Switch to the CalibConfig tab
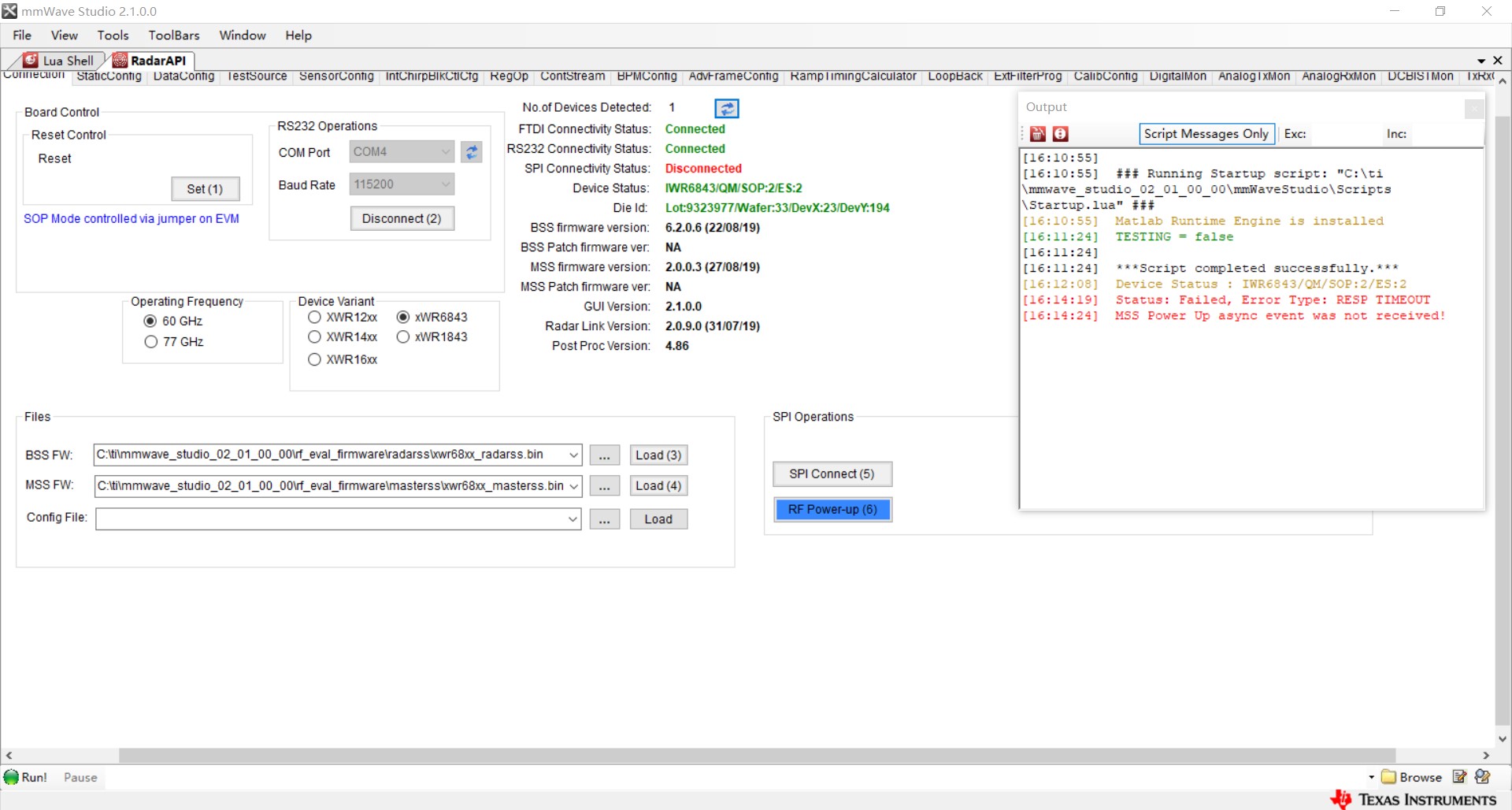Image resolution: width=1512 pixels, height=810 pixels. pos(1106,76)
